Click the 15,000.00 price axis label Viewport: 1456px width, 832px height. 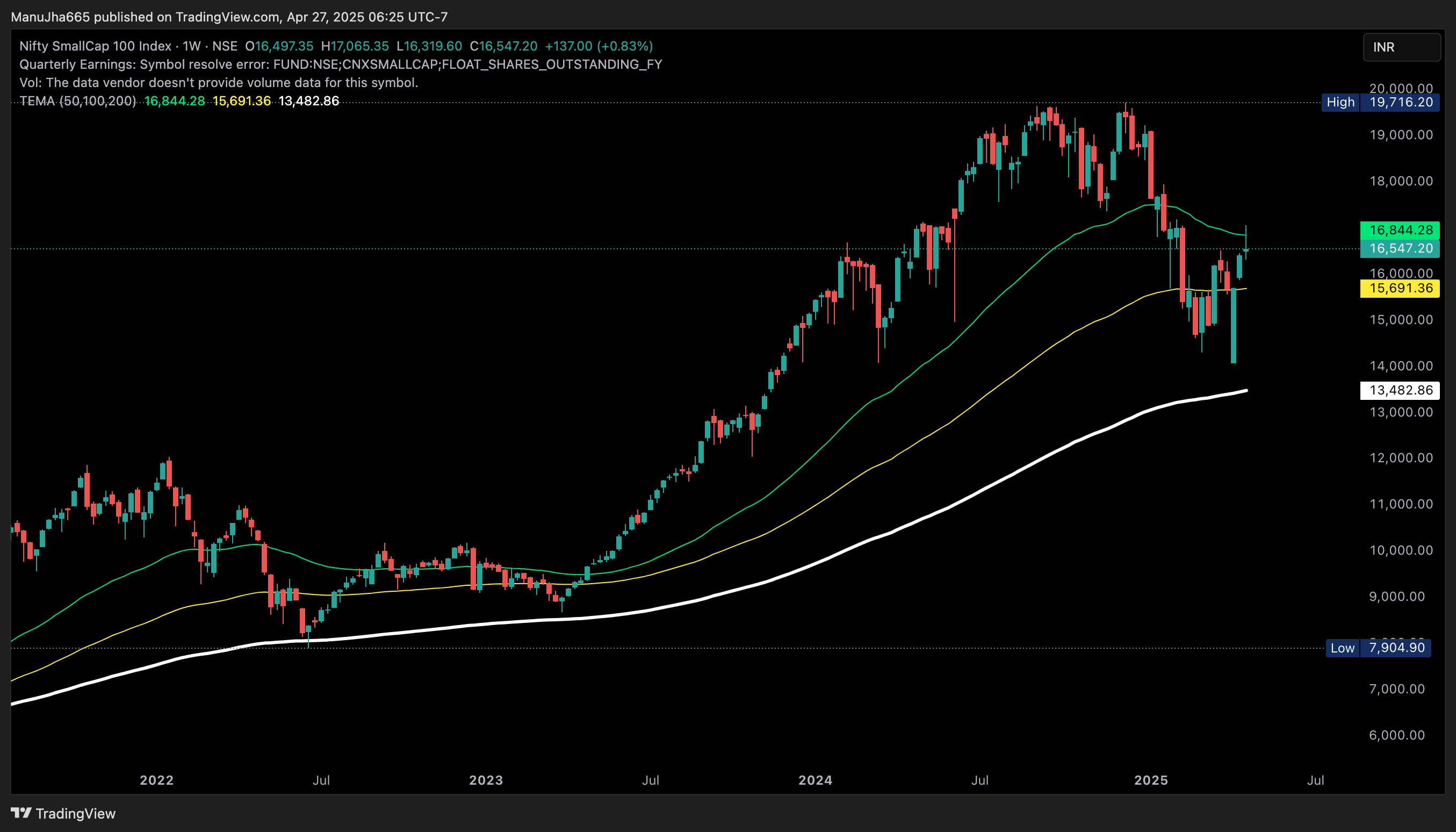pyautogui.click(x=1401, y=319)
